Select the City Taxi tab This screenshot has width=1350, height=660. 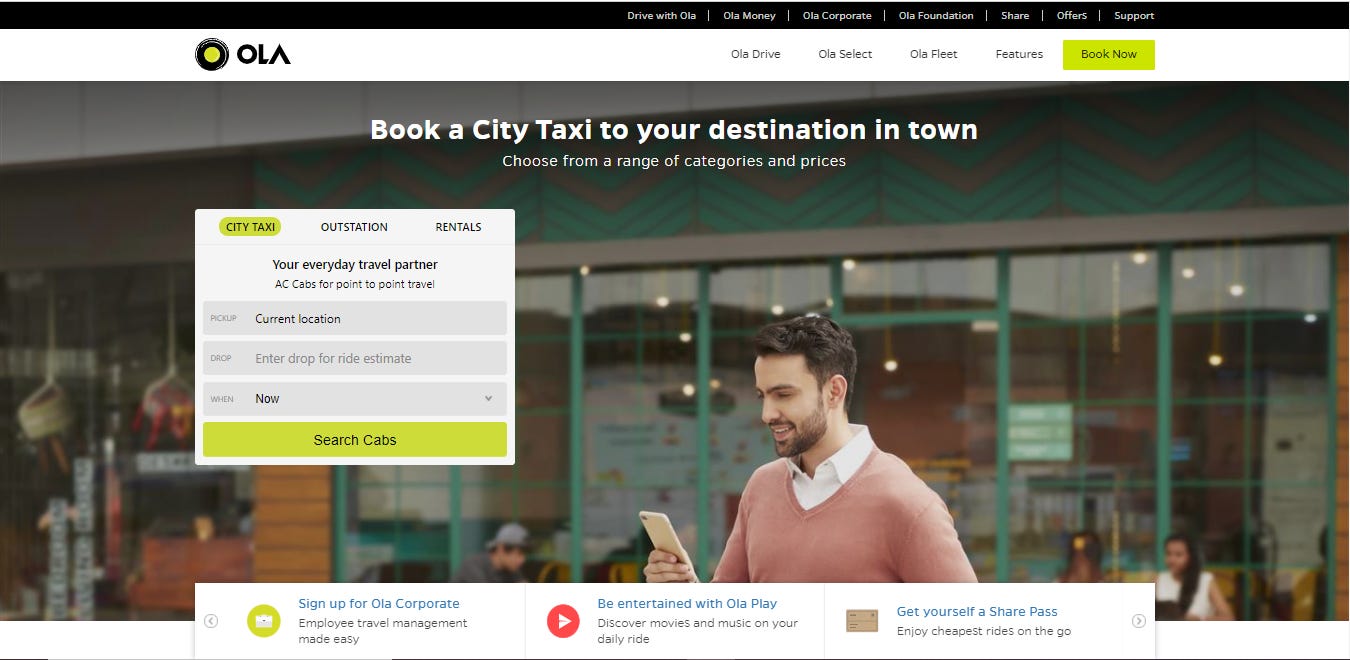tap(250, 227)
